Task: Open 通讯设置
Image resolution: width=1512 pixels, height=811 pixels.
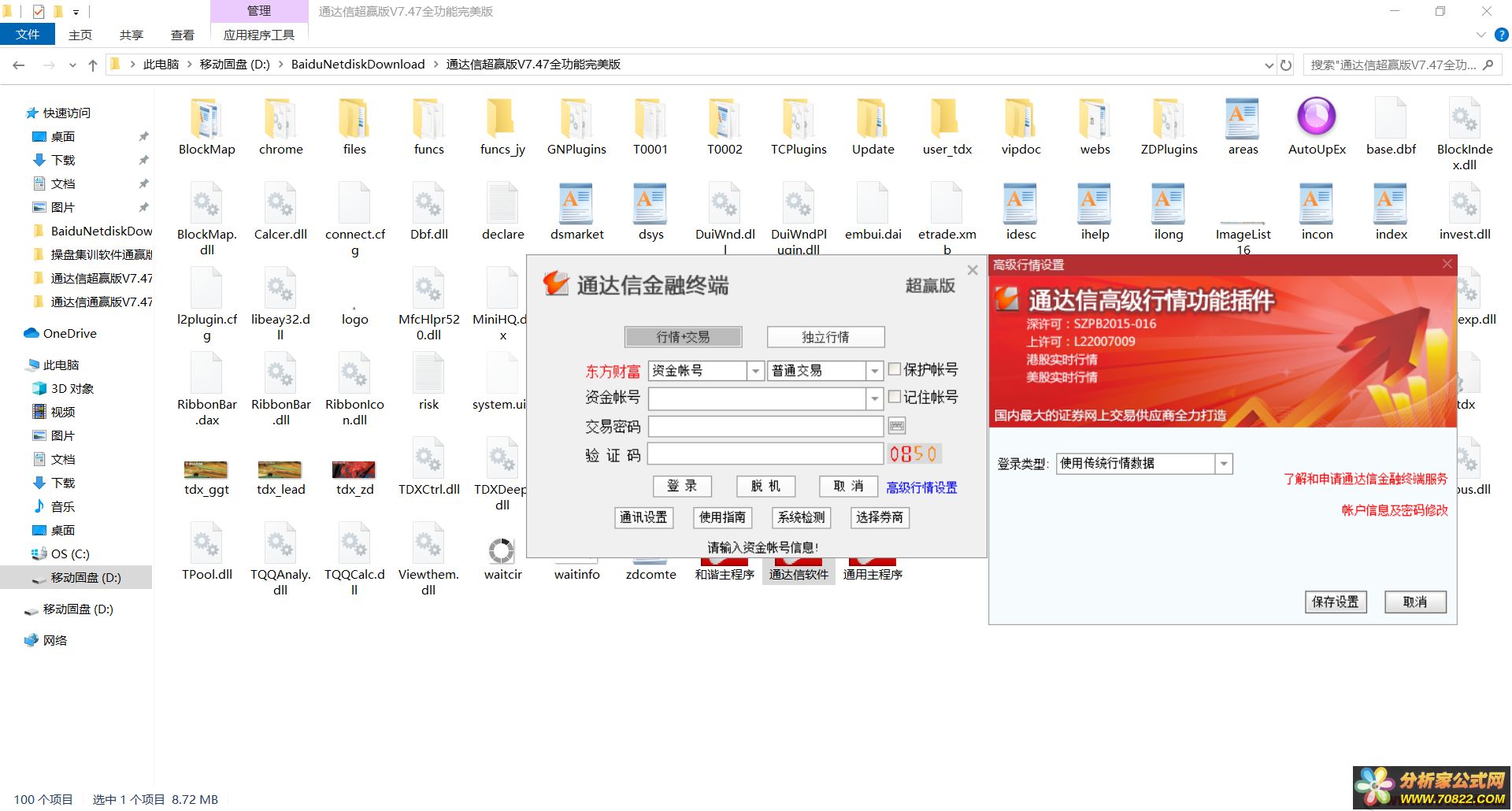Action: click(x=643, y=517)
